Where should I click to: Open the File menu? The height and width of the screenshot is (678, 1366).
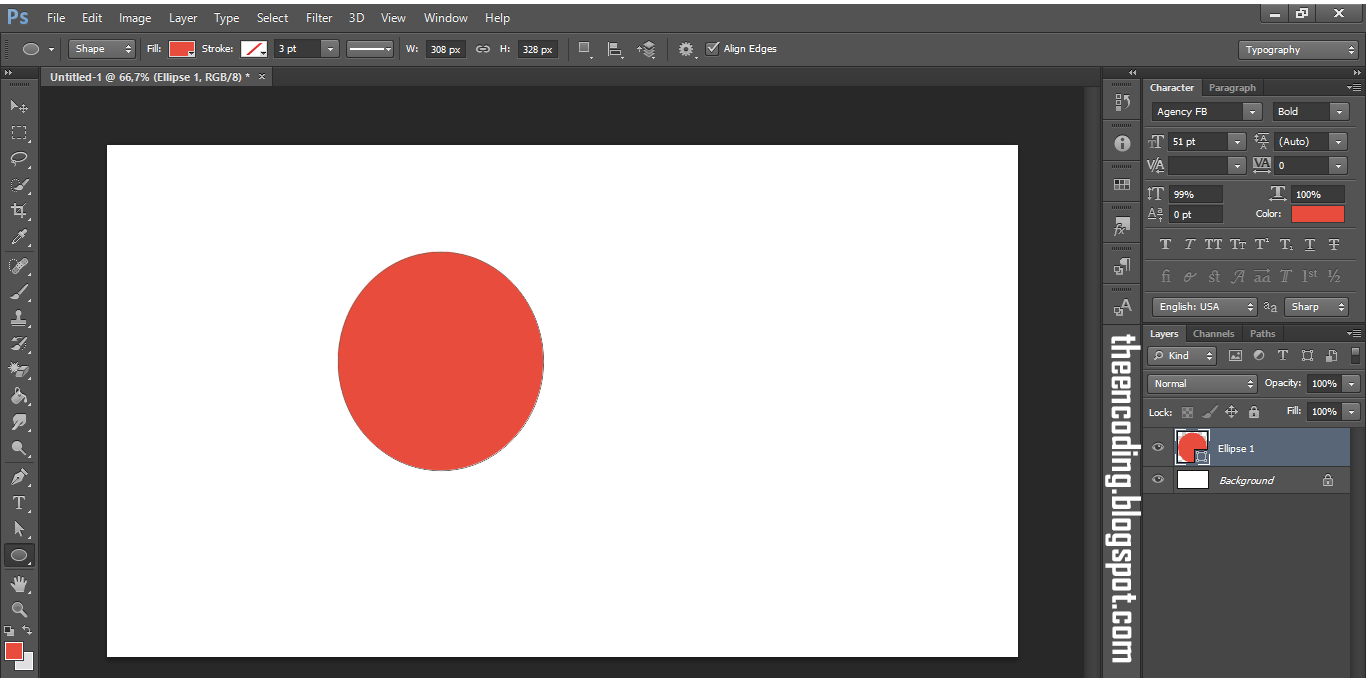[x=56, y=18]
